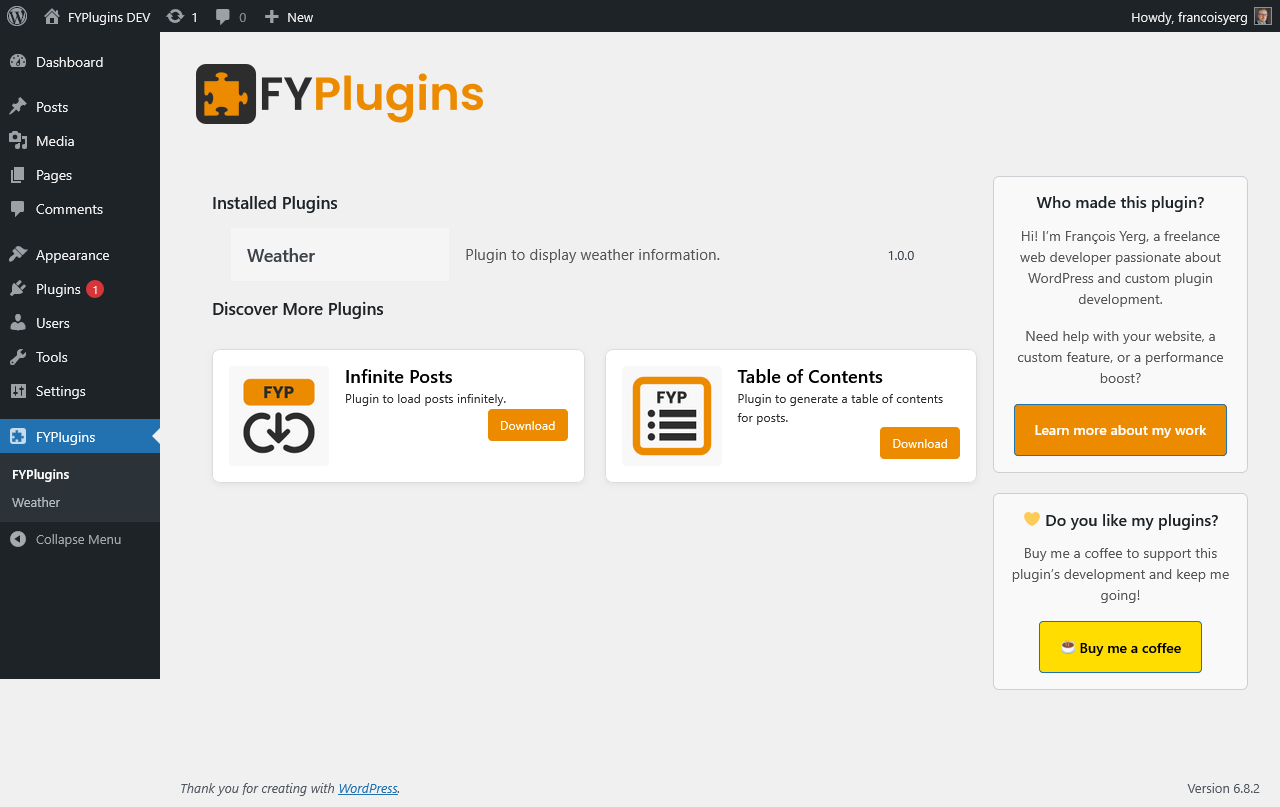Open Tools via the wrench icon

tap(19, 357)
